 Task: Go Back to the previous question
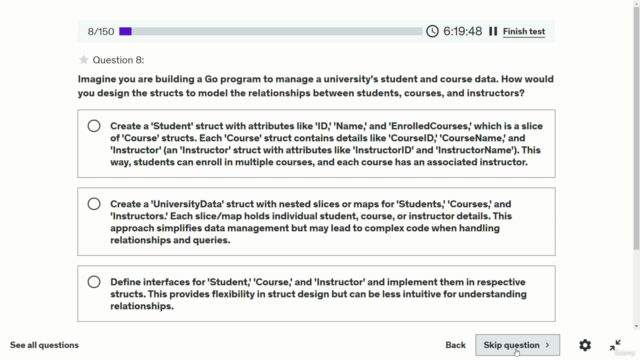456,345
